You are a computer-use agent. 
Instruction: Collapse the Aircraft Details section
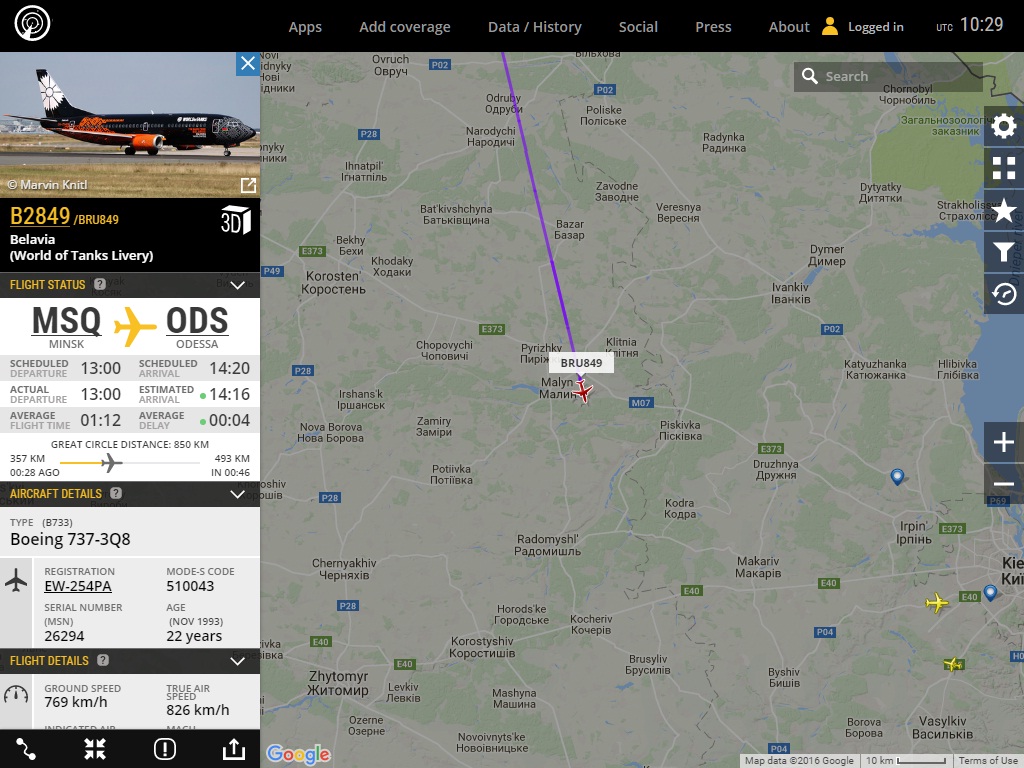(x=238, y=494)
